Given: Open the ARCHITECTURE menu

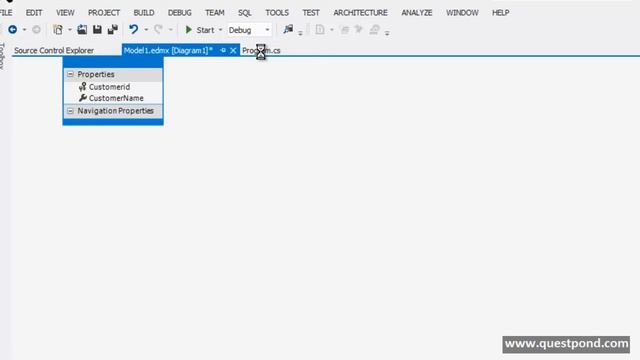Looking at the screenshot, I should pos(360,13).
